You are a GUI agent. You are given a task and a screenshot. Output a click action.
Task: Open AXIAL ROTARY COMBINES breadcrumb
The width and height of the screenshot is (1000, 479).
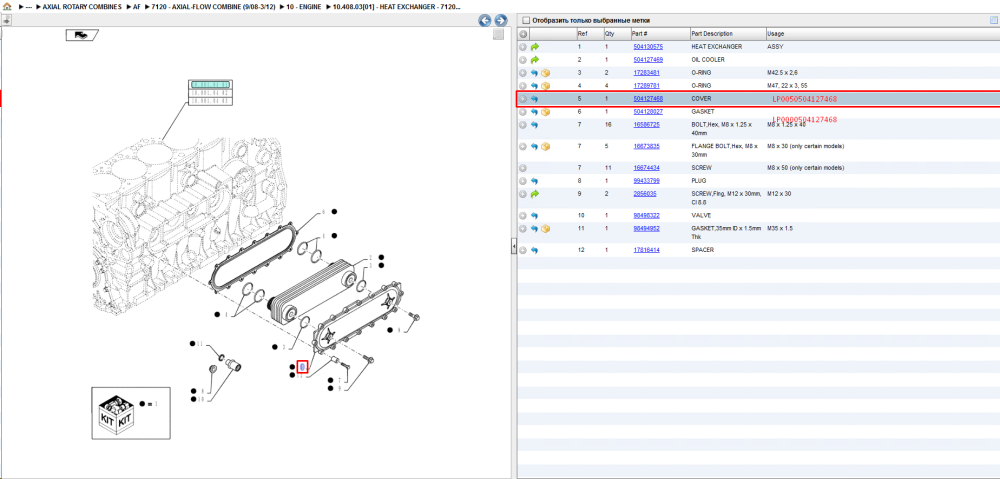click(82, 6)
